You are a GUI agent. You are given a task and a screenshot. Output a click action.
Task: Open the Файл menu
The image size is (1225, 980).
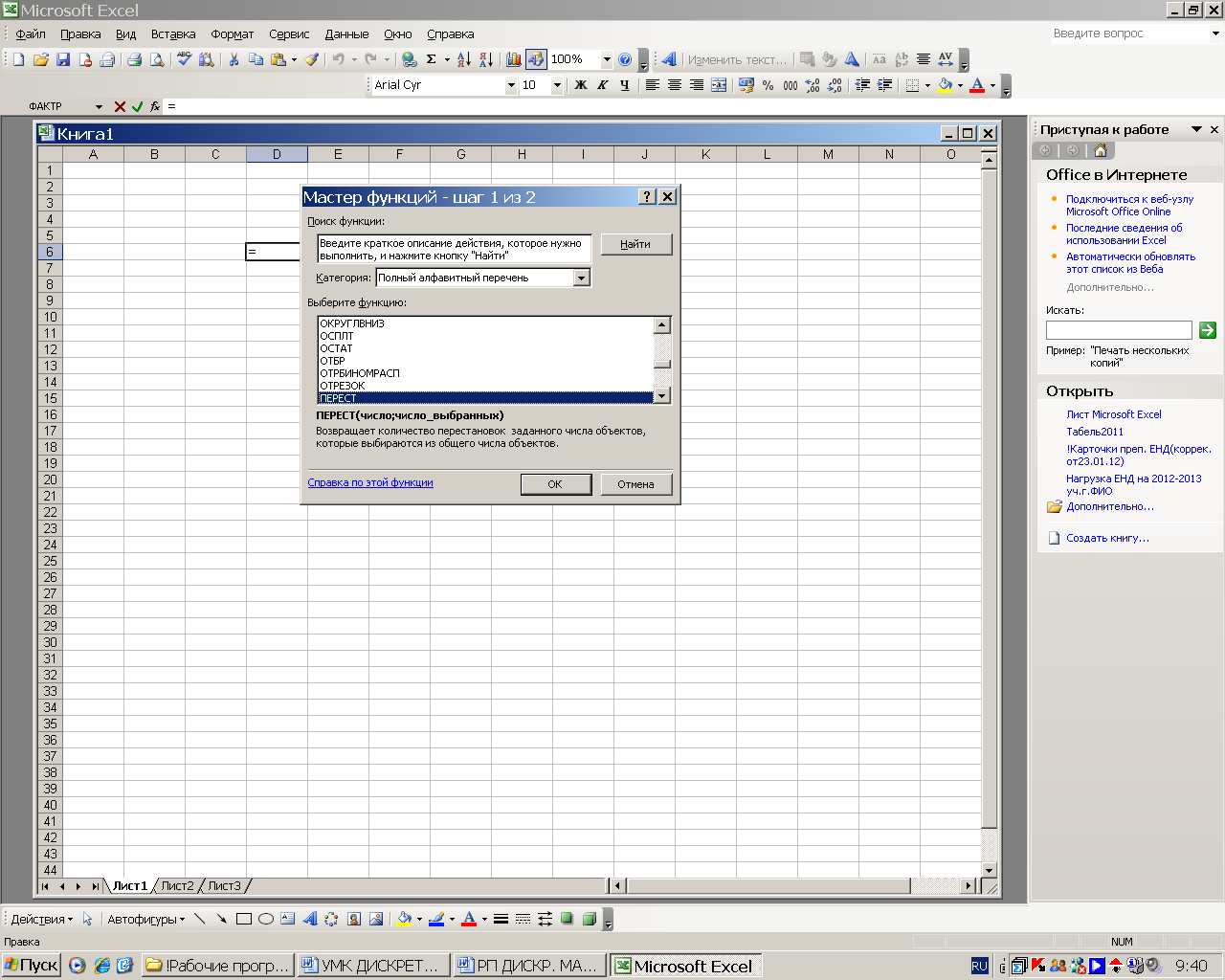click(x=31, y=33)
